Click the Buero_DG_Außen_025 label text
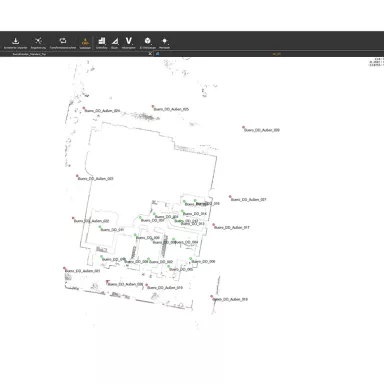The height and width of the screenshot is (384, 384). pos(171,109)
